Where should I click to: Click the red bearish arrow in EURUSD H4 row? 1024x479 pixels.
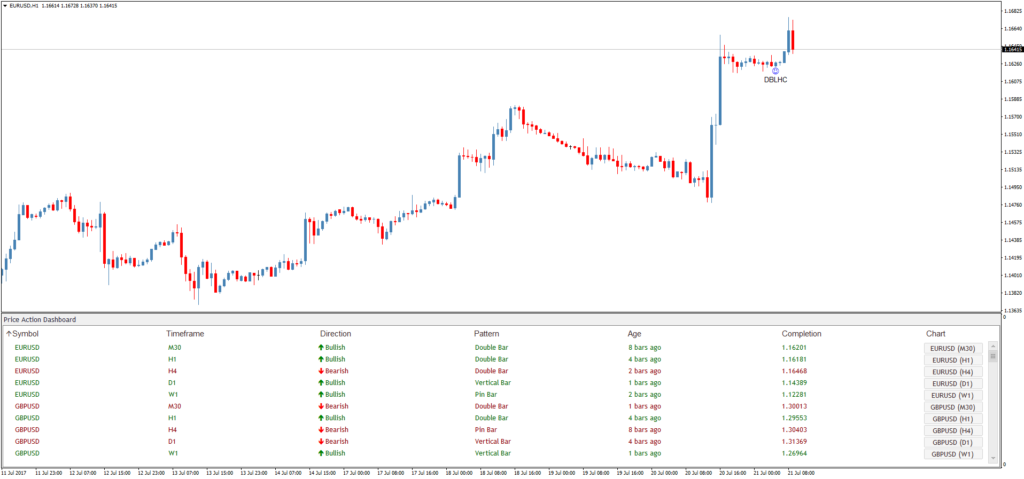click(323, 371)
